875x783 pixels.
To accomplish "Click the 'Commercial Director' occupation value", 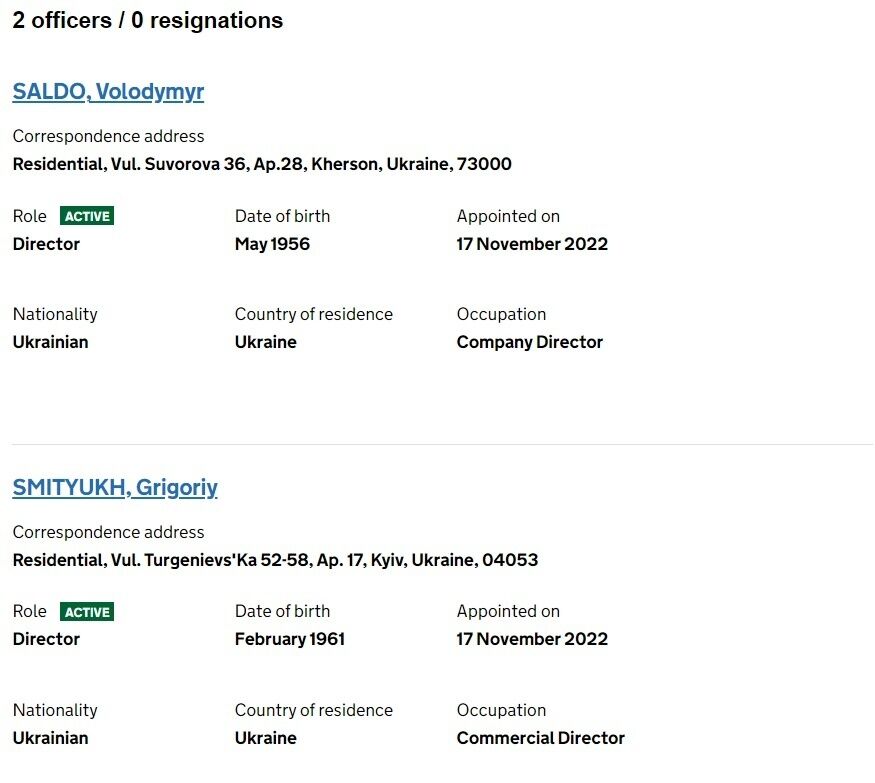I will [x=541, y=738].
